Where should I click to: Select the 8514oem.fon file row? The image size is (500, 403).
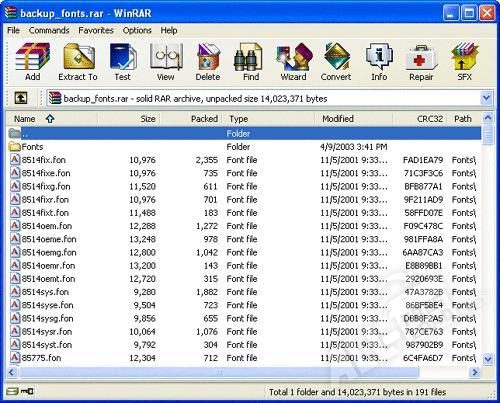coord(244,226)
